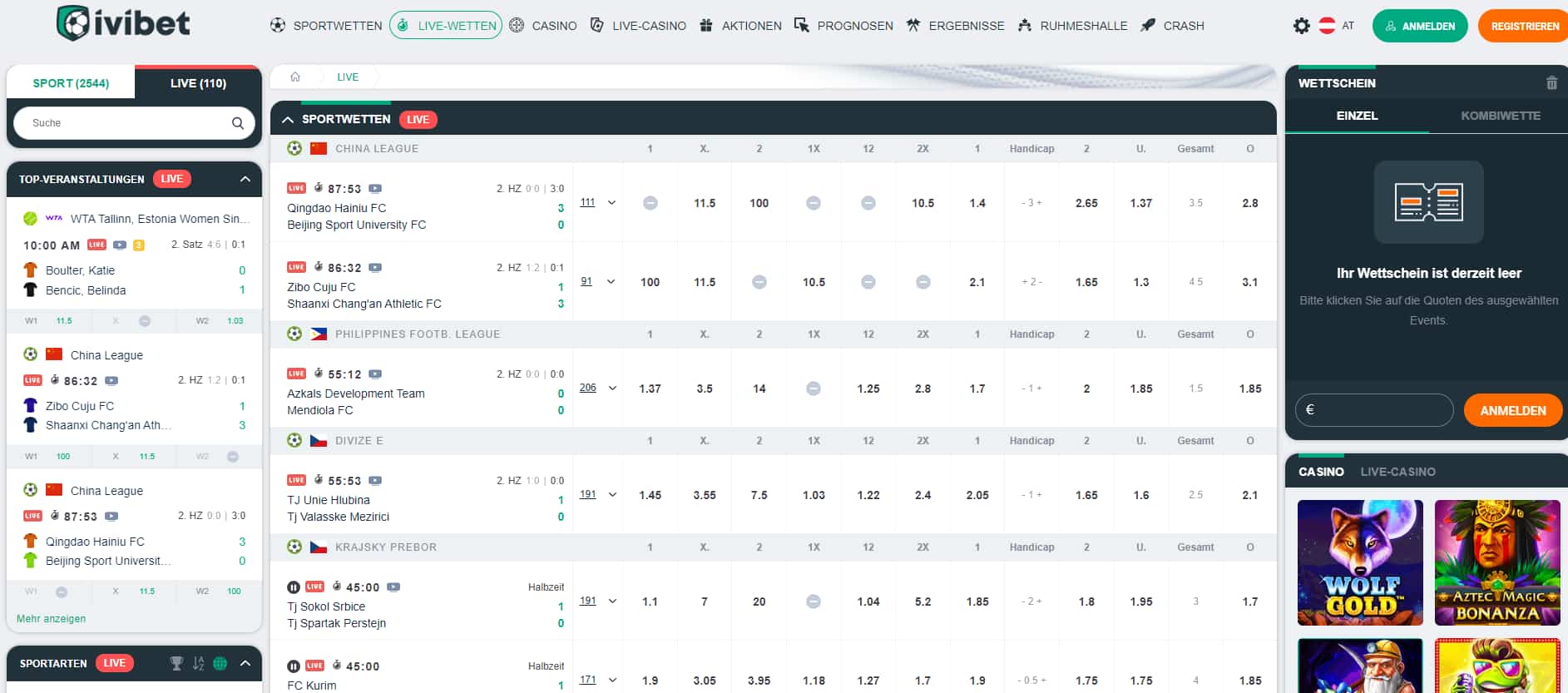Image resolution: width=1568 pixels, height=693 pixels.
Task: Open video stream icon for Zibo Cuju match row
Action: [x=375, y=268]
